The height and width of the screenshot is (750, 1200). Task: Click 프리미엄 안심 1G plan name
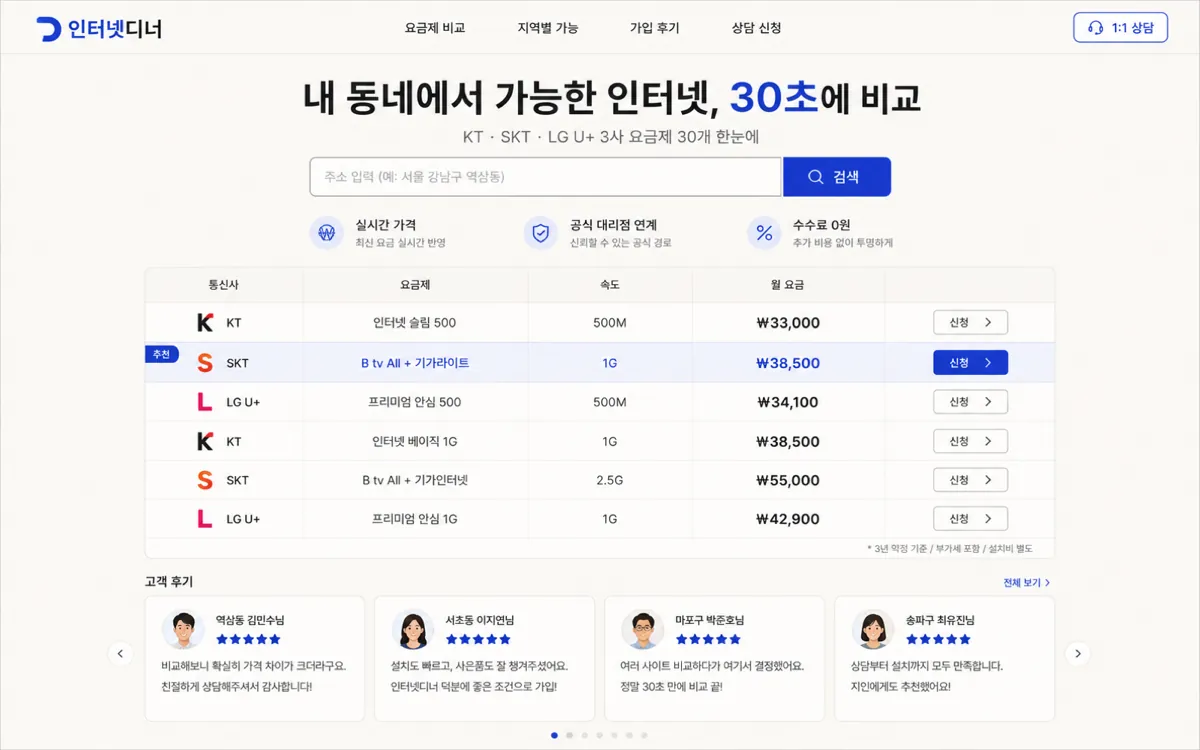(415, 519)
